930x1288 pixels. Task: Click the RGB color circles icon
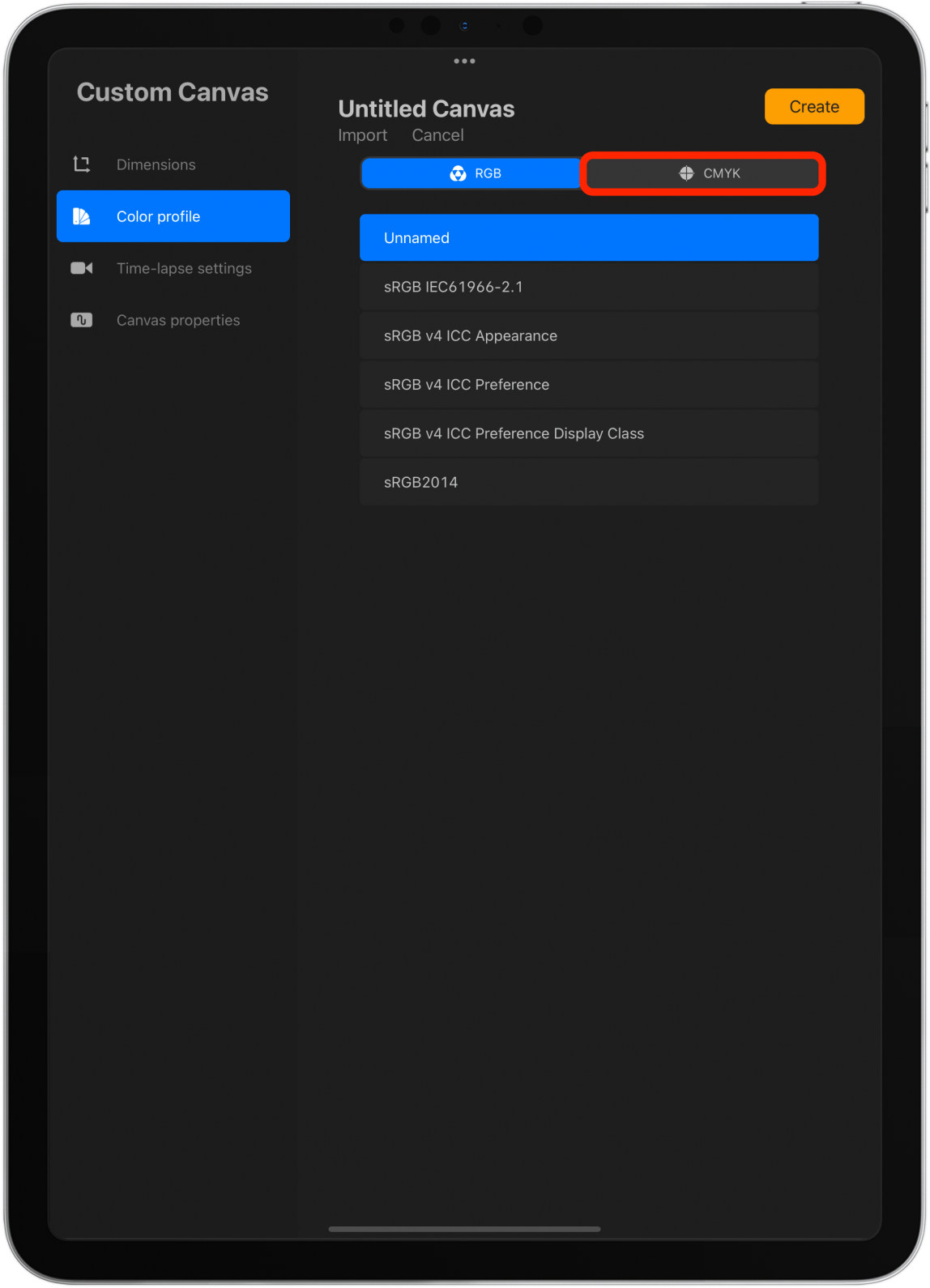(458, 173)
